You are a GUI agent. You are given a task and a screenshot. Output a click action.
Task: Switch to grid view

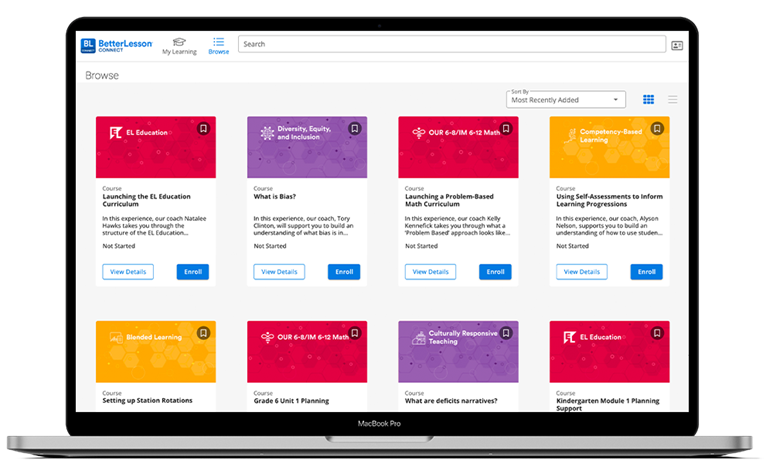coord(648,100)
